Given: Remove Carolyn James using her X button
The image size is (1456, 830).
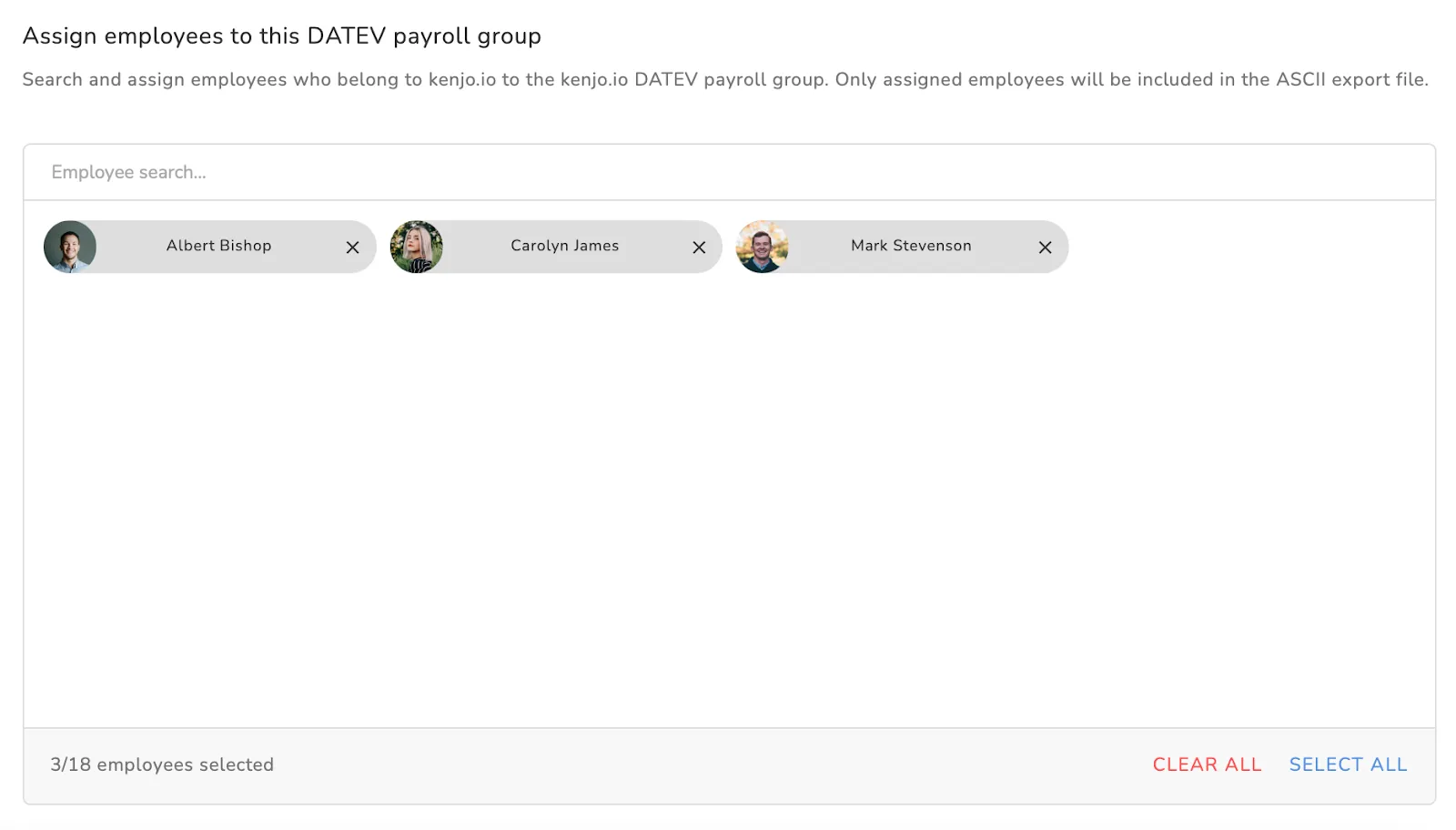Looking at the screenshot, I should click(699, 247).
